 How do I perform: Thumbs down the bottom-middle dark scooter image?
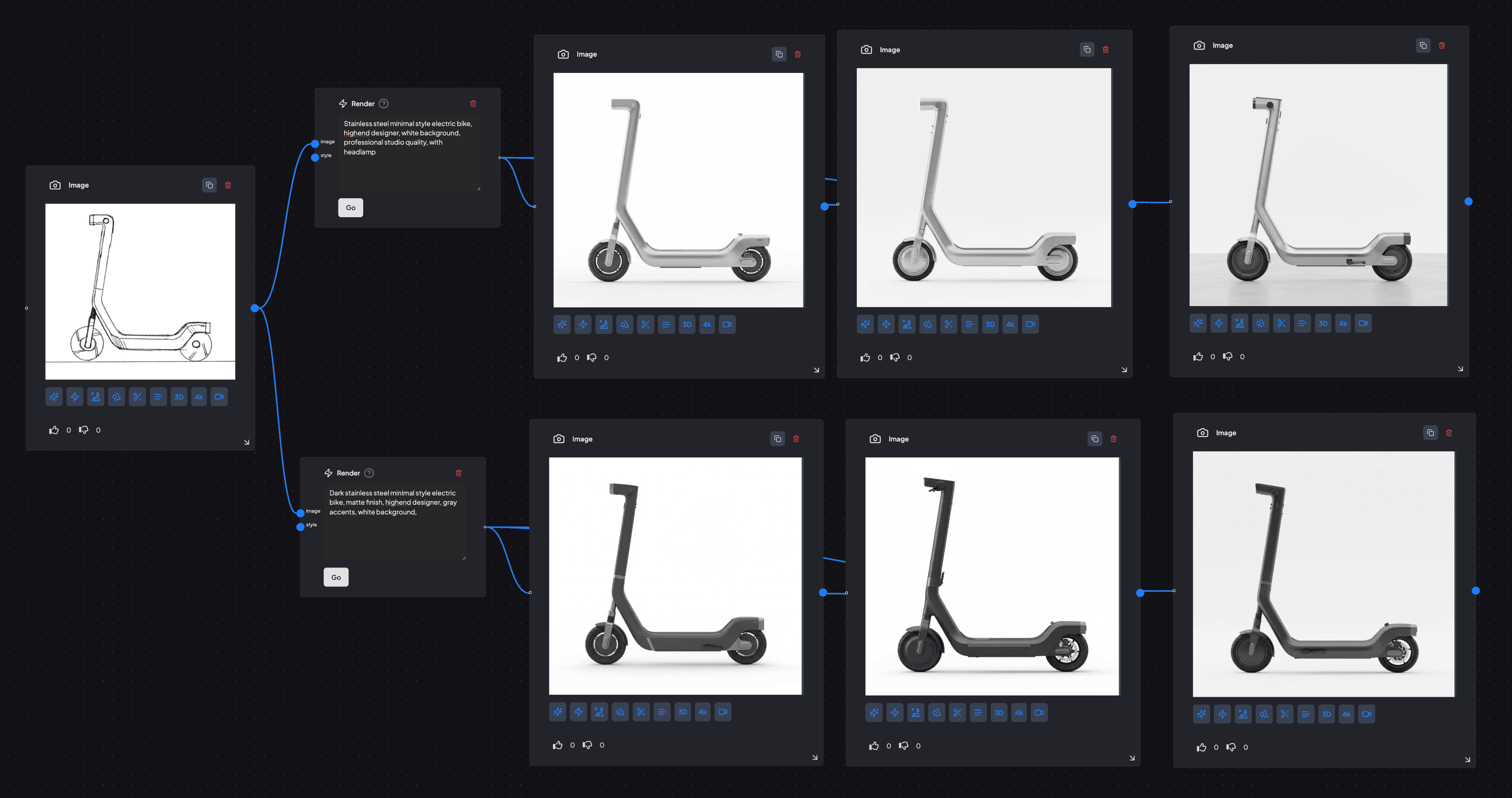point(903,746)
